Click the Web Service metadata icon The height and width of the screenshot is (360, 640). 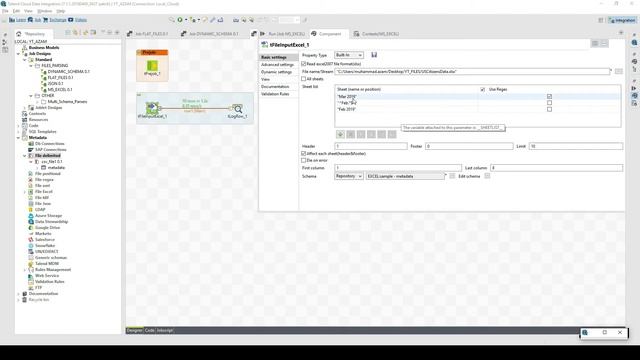point(31,276)
